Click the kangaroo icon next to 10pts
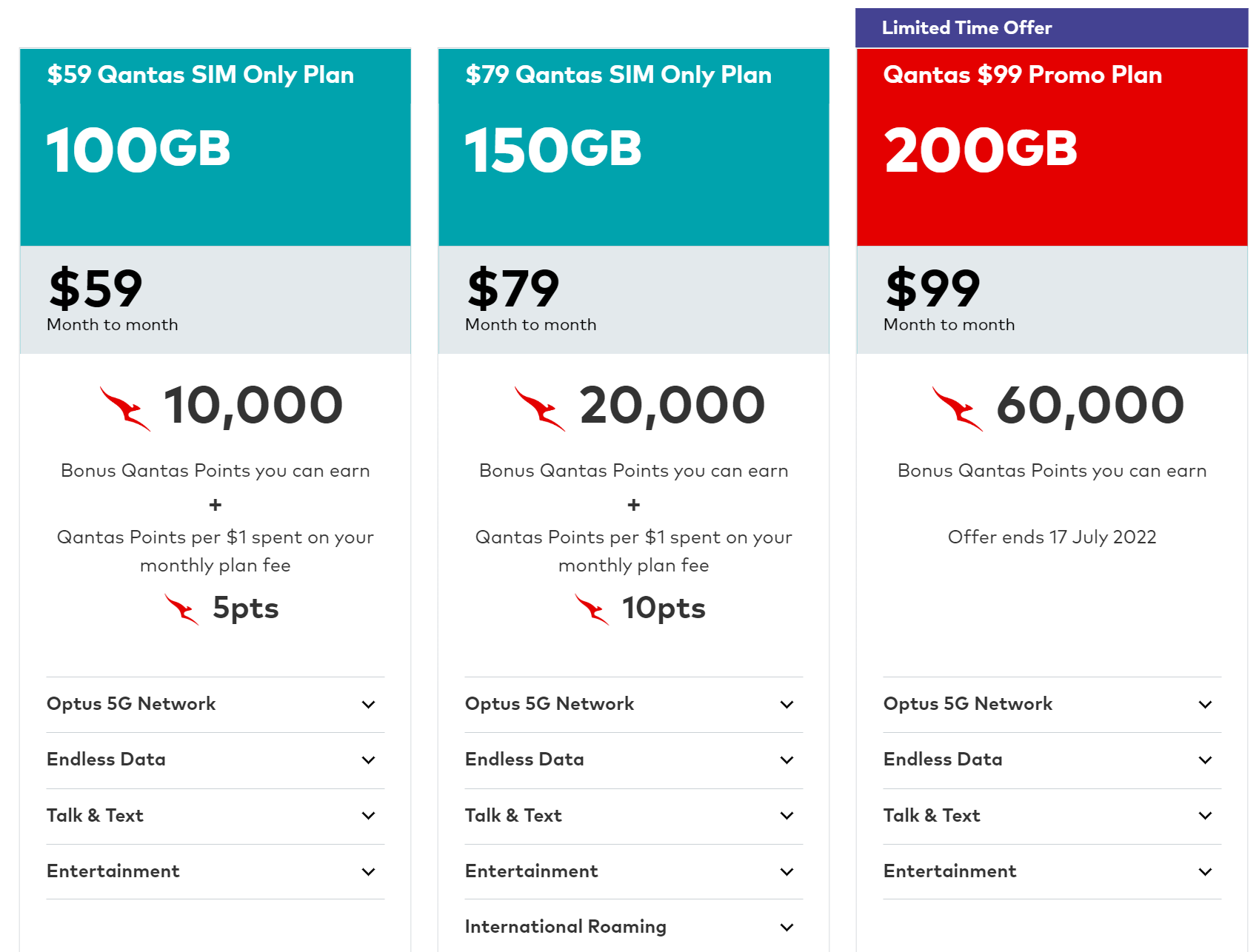The width and height of the screenshot is (1259, 952). click(x=592, y=609)
